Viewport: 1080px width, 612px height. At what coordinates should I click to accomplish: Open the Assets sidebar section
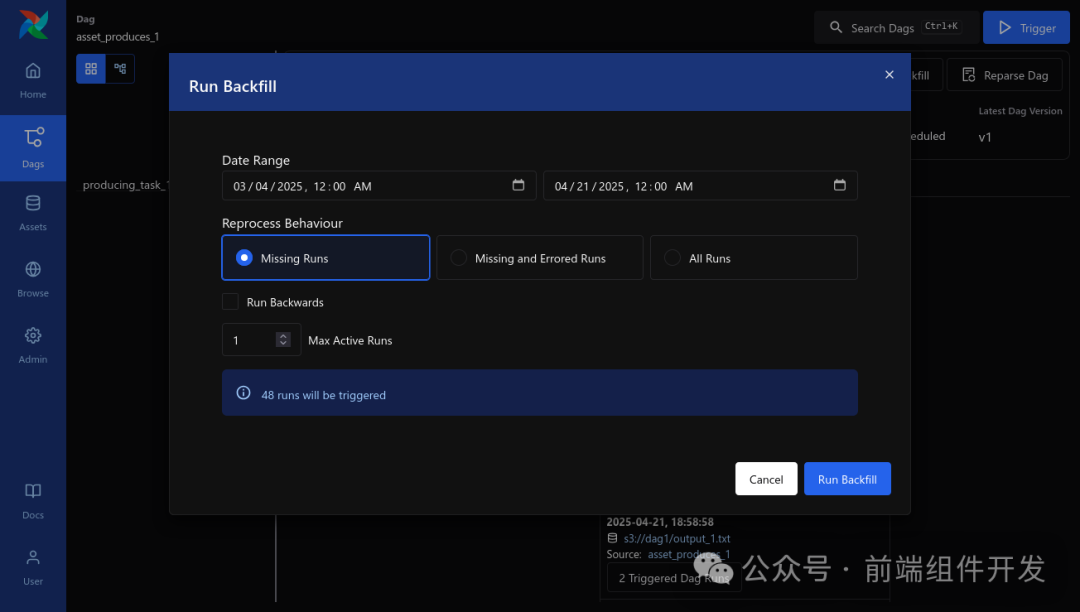[33, 213]
